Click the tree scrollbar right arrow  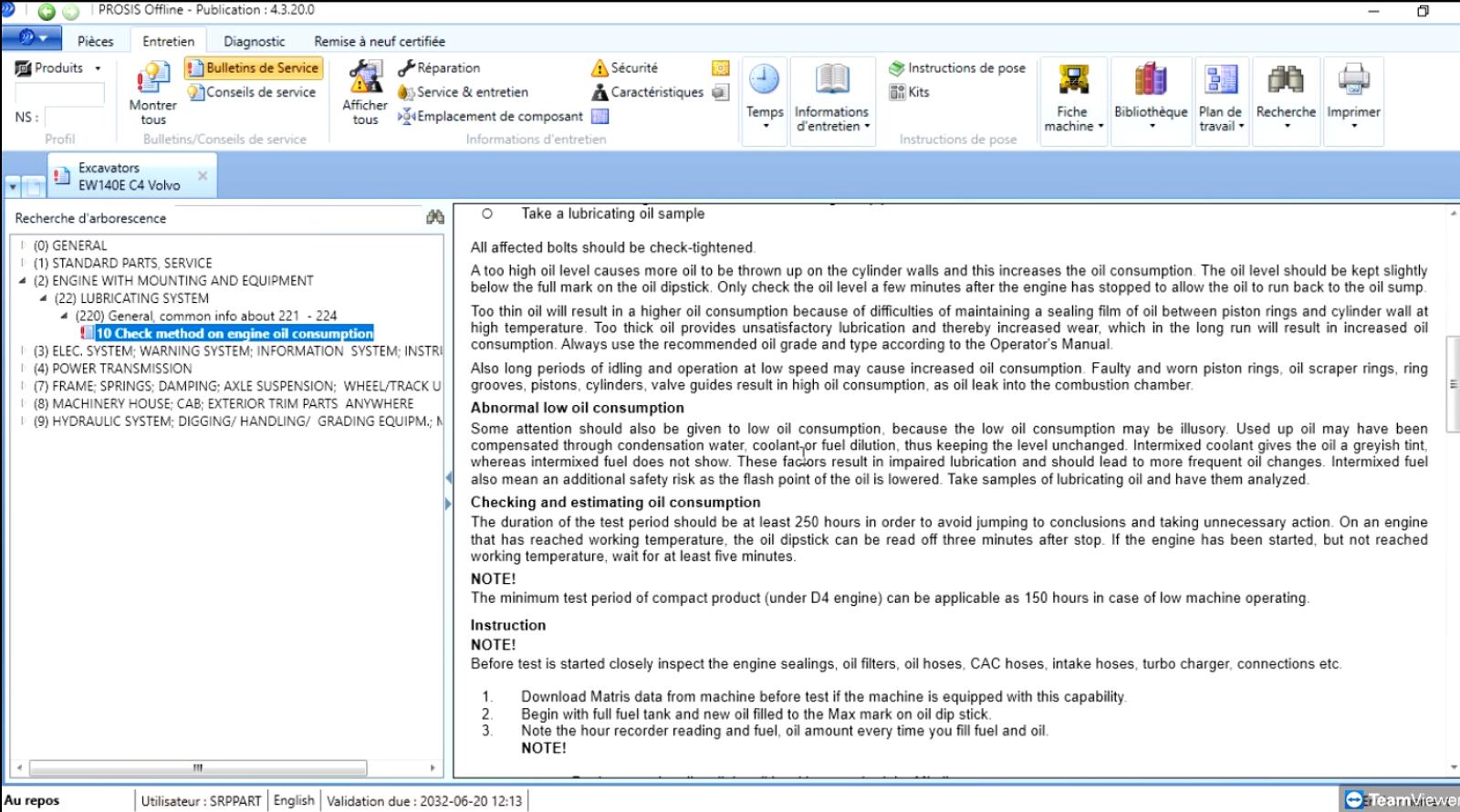(x=433, y=767)
